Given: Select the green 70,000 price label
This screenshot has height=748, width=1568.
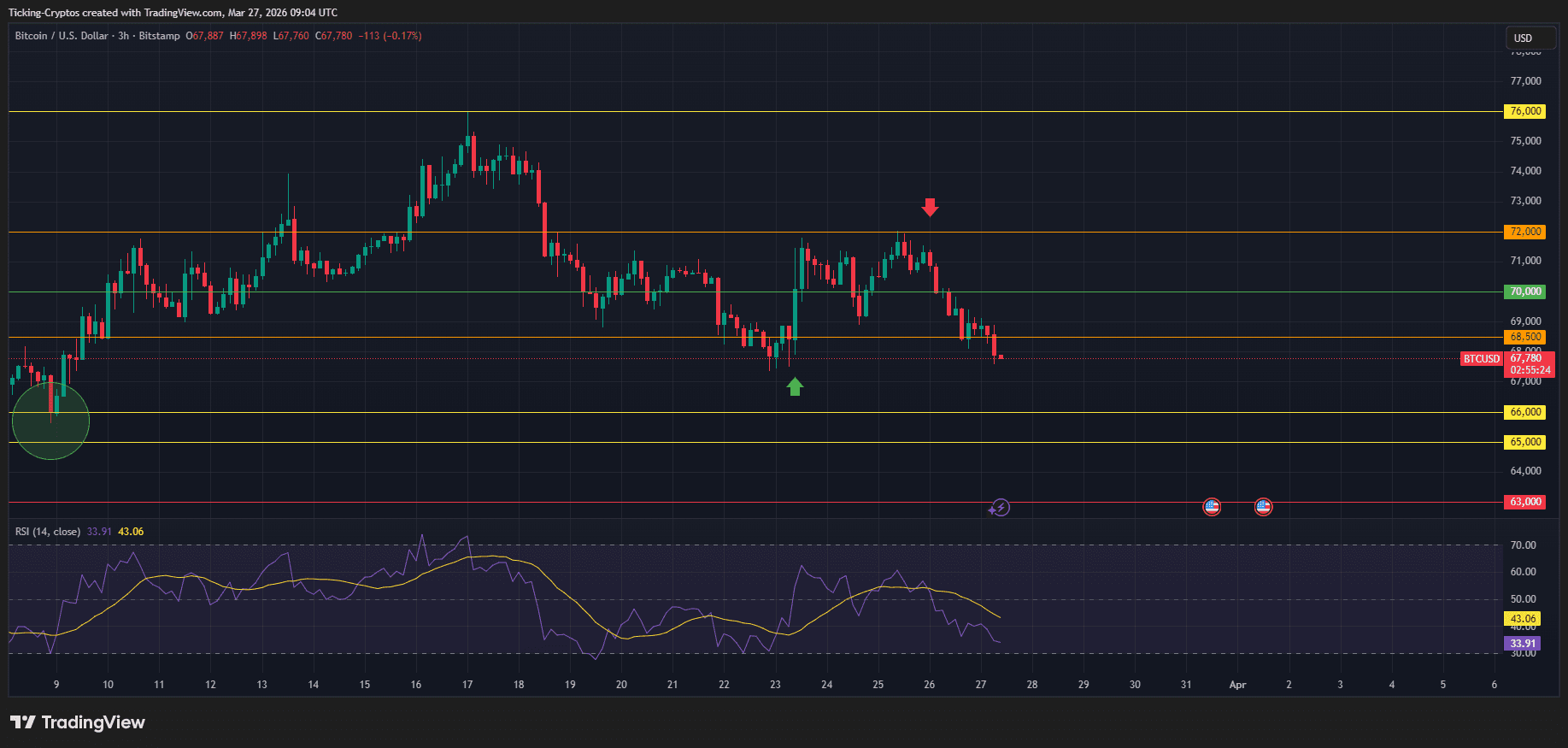Looking at the screenshot, I should pos(1524,292).
